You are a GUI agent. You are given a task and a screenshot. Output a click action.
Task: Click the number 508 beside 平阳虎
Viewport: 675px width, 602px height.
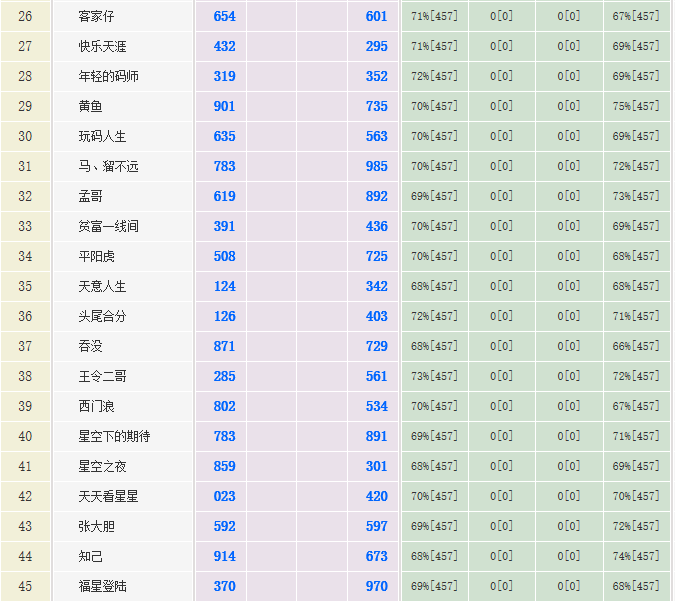[x=224, y=257]
